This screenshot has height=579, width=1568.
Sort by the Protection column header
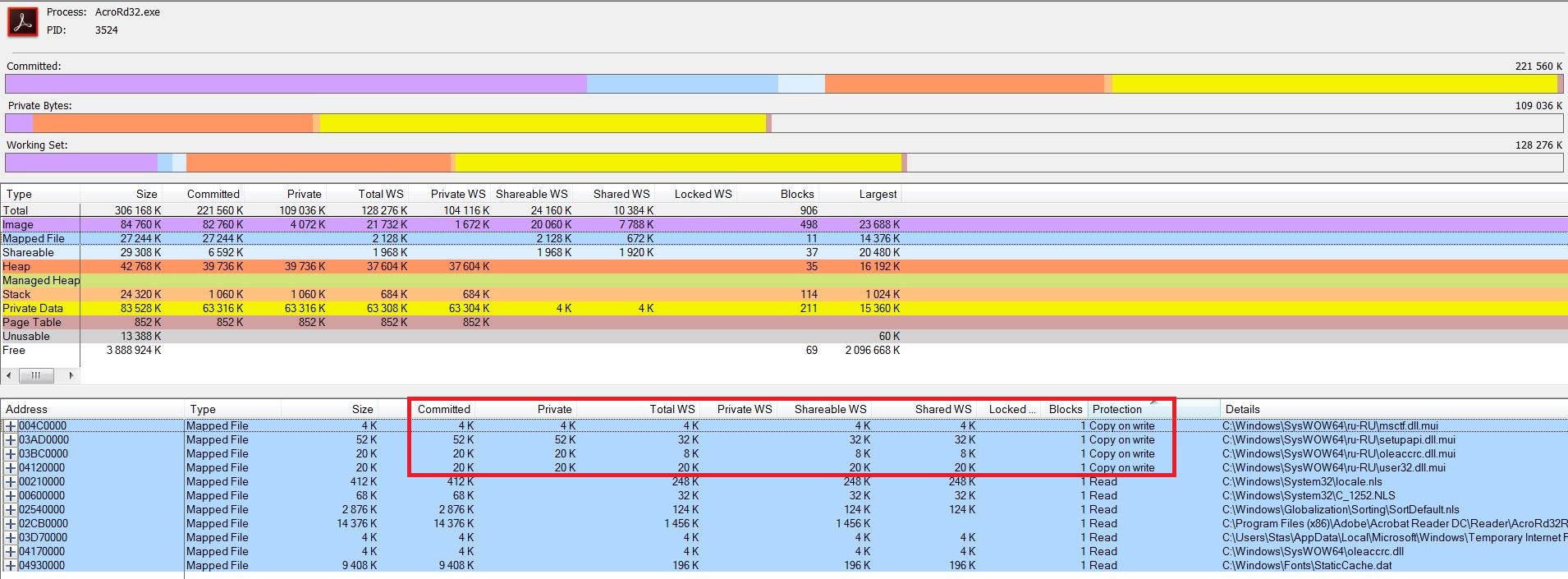point(1116,409)
